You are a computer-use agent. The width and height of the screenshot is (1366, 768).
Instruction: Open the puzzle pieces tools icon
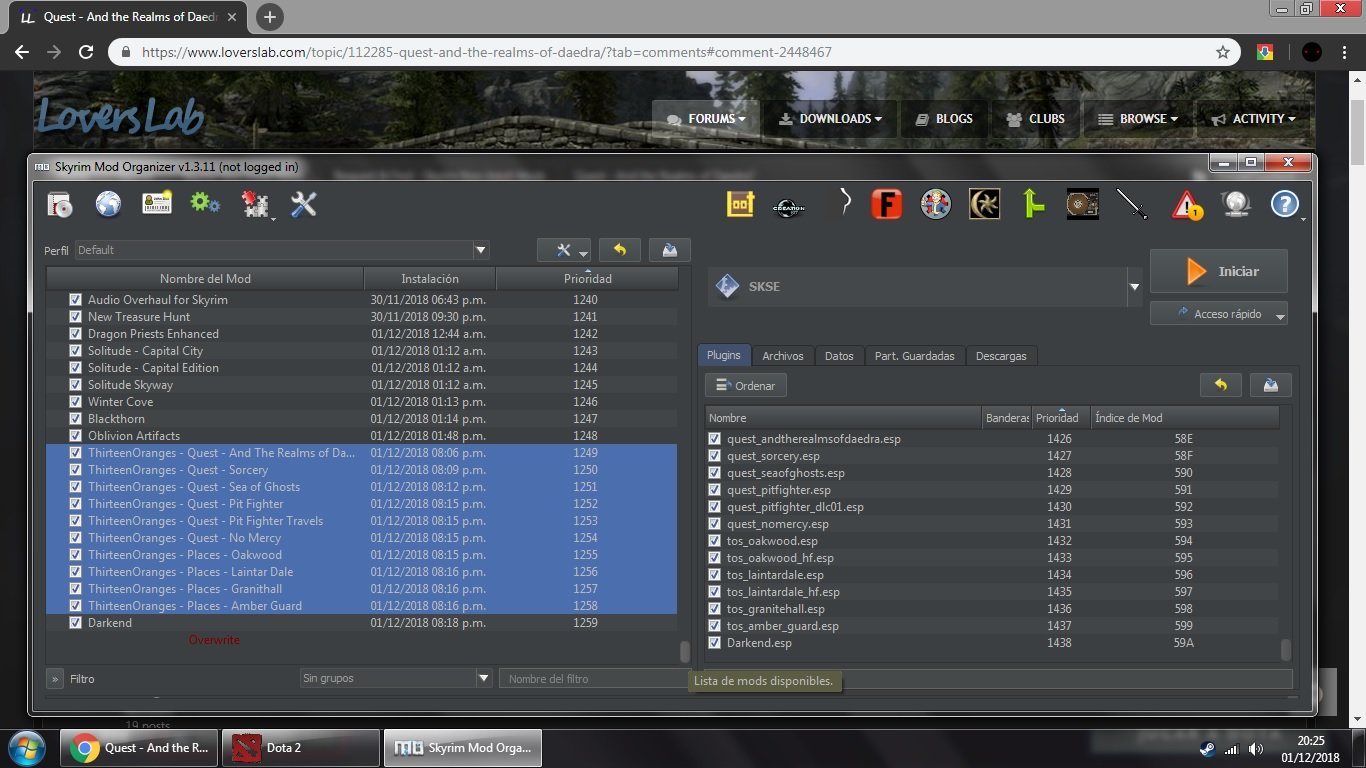[x=255, y=204]
